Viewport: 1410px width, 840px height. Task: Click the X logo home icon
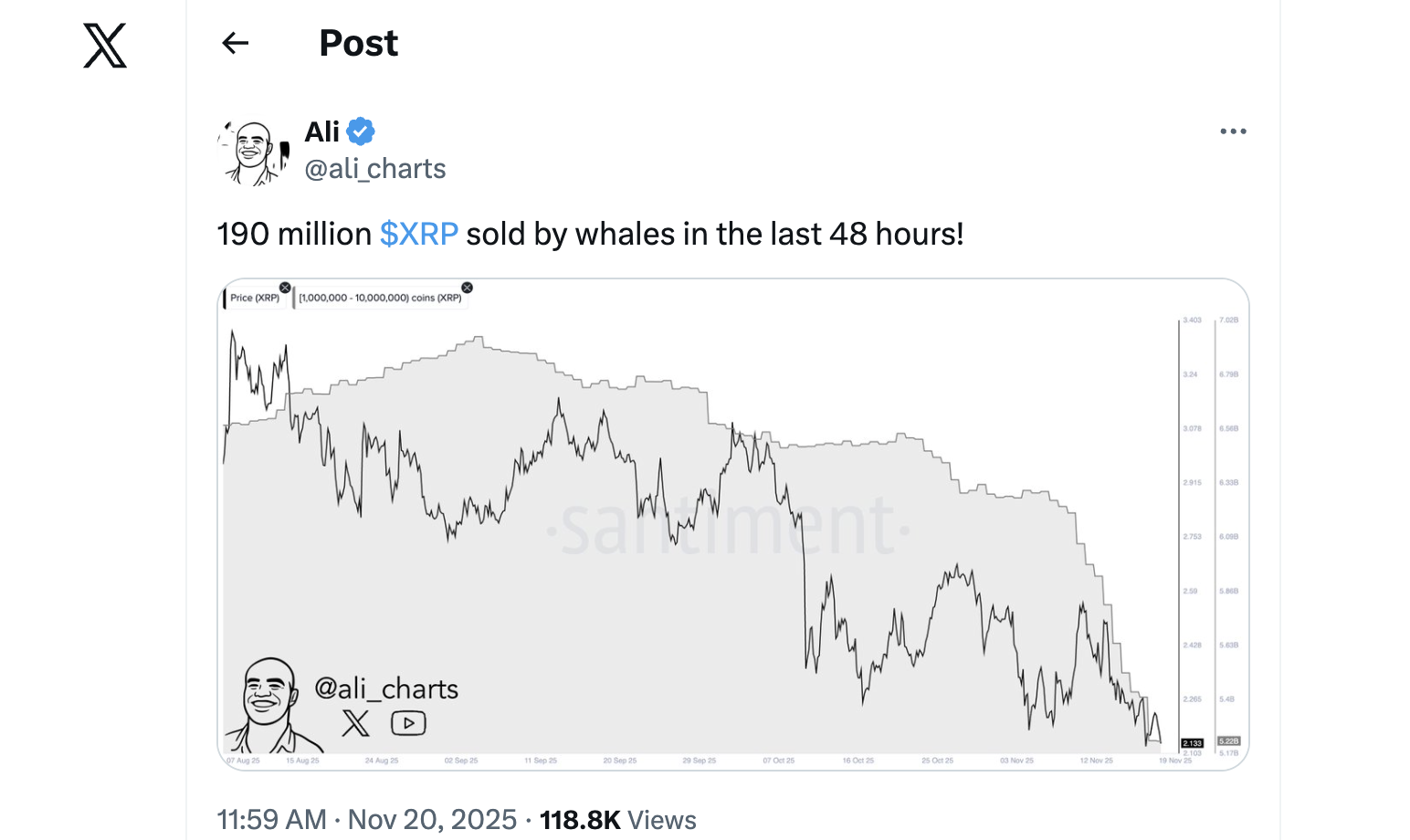[x=105, y=46]
